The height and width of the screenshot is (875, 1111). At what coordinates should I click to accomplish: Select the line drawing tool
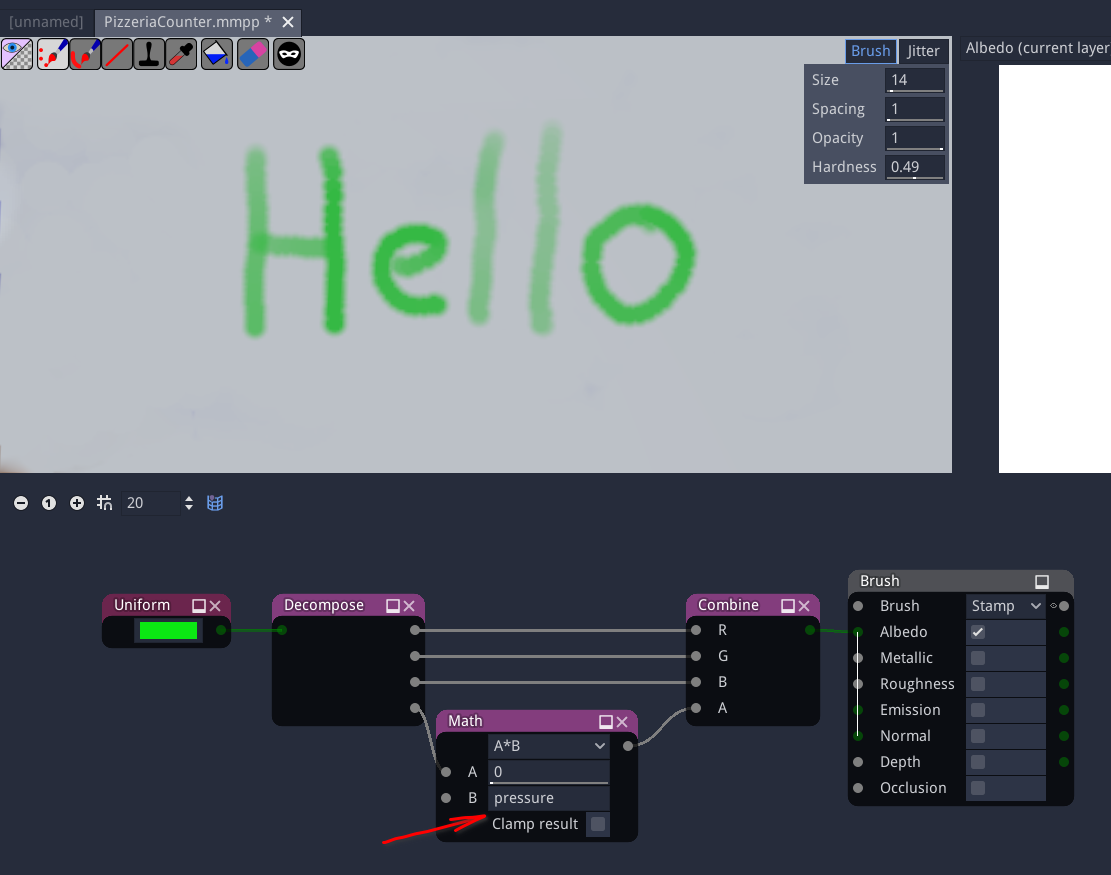coord(117,54)
